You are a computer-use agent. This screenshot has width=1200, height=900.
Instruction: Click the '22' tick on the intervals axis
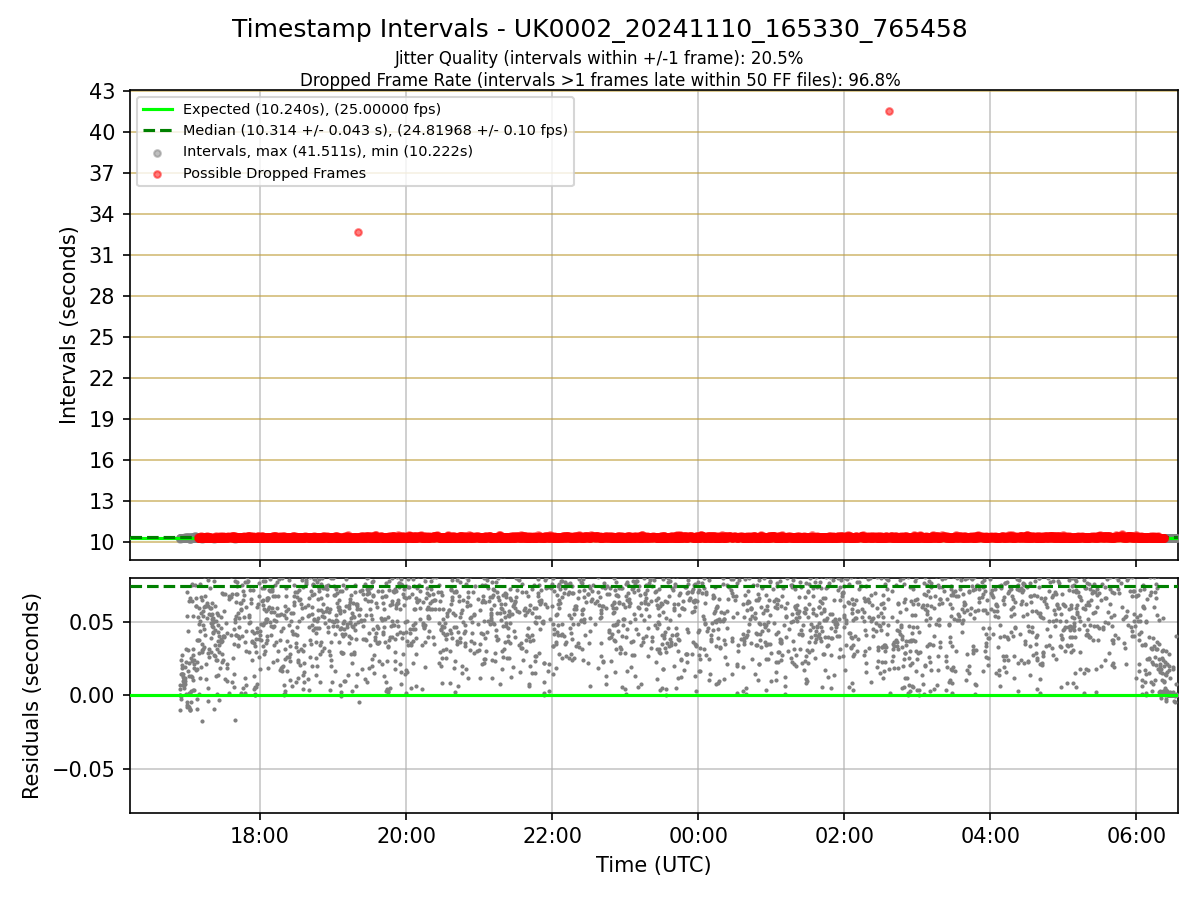click(104, 378)
